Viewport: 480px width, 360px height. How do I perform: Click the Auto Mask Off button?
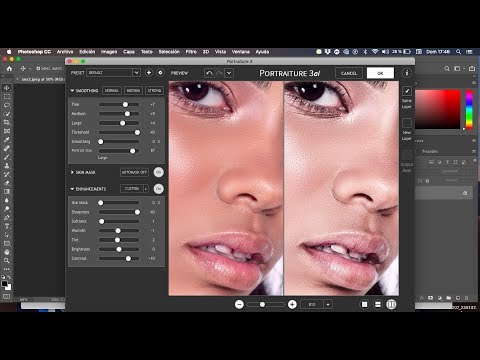coord(134,172)
